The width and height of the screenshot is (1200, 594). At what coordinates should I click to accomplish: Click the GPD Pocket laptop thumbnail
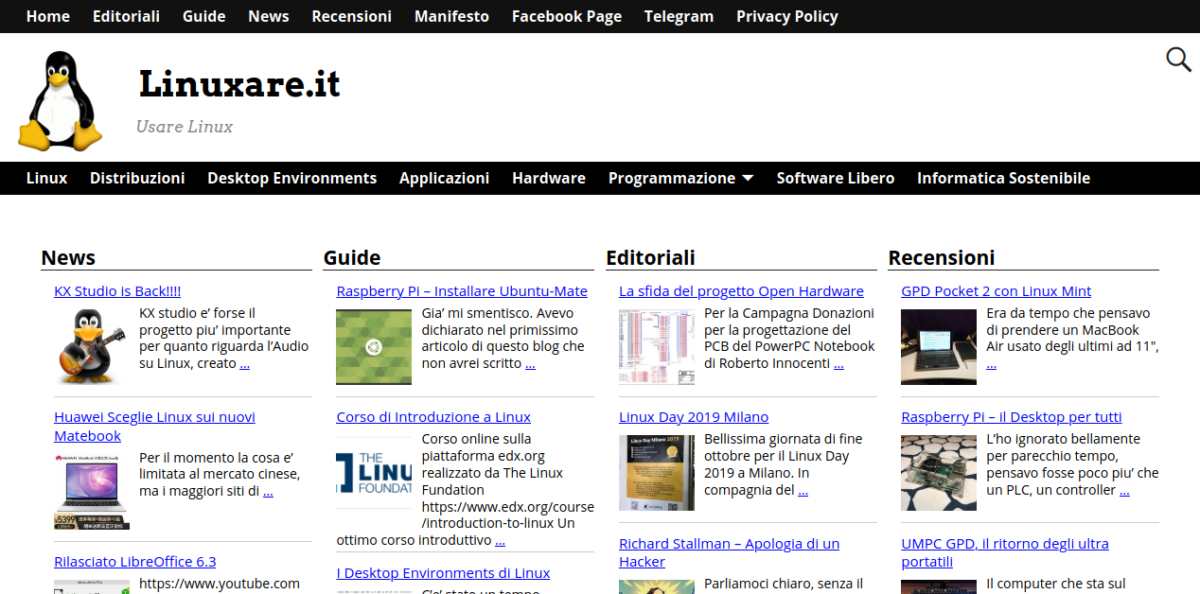click(x=939, y=346)
